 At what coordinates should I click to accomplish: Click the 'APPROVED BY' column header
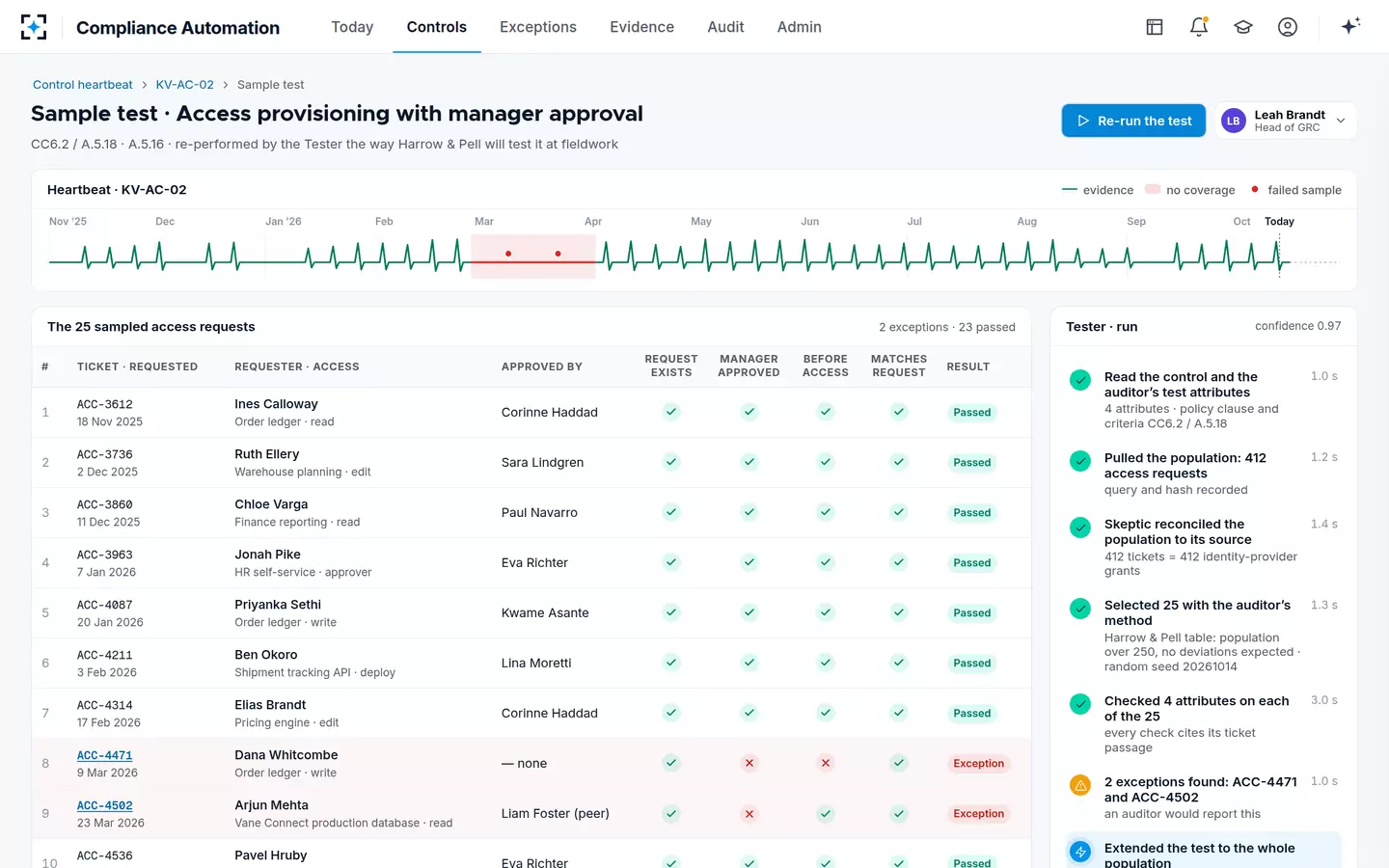click(542, 366)
